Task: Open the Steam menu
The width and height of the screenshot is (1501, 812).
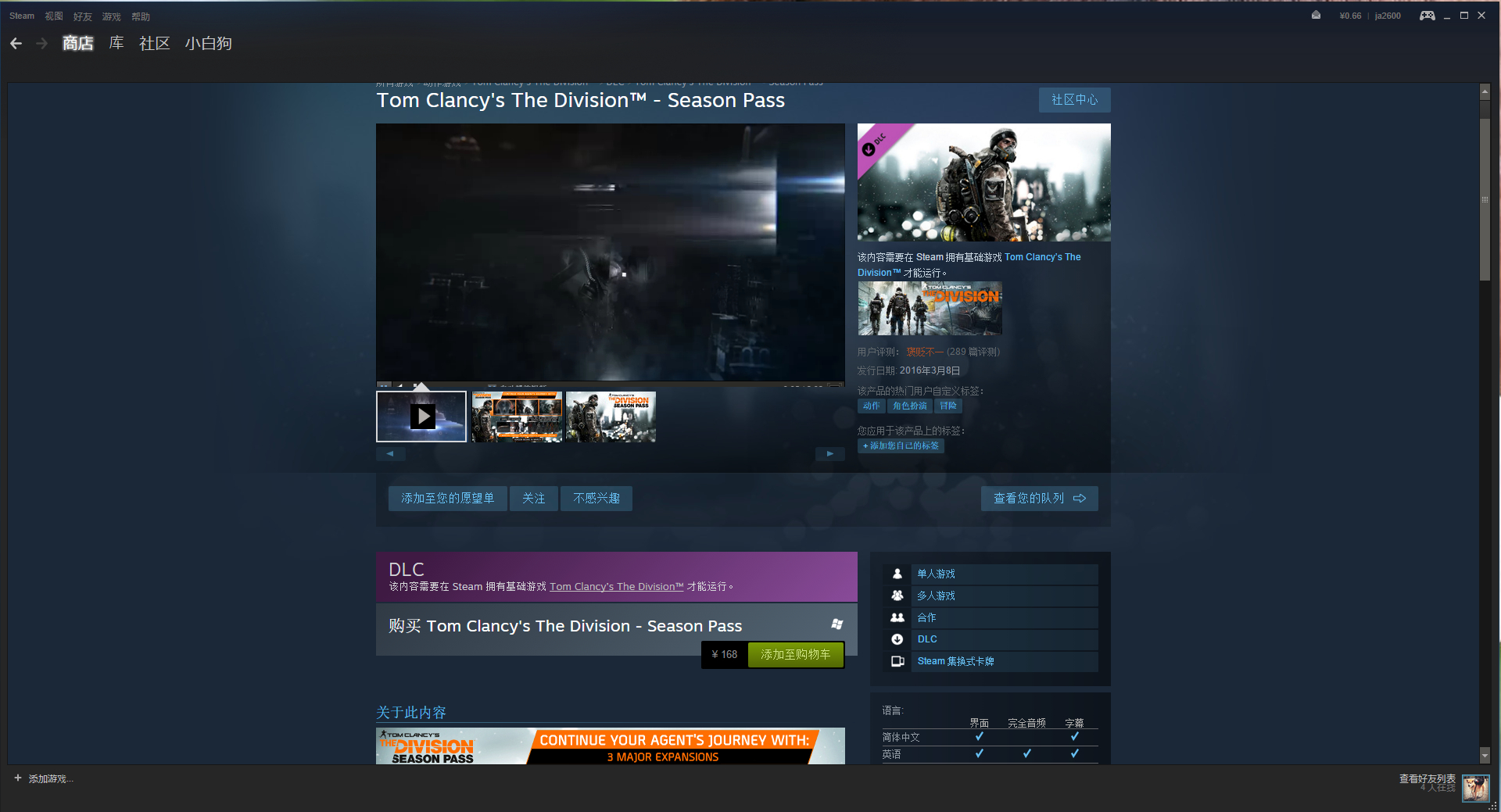Action: click(22, 16)
